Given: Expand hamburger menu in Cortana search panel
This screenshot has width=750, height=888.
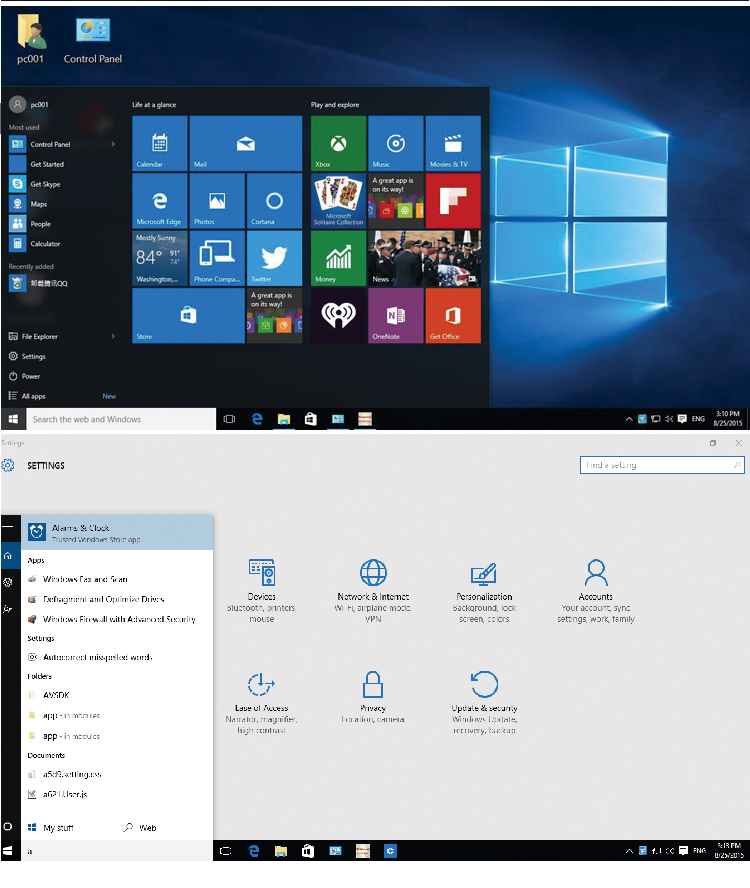Looking at the screenshot, I should pos(8,526).
